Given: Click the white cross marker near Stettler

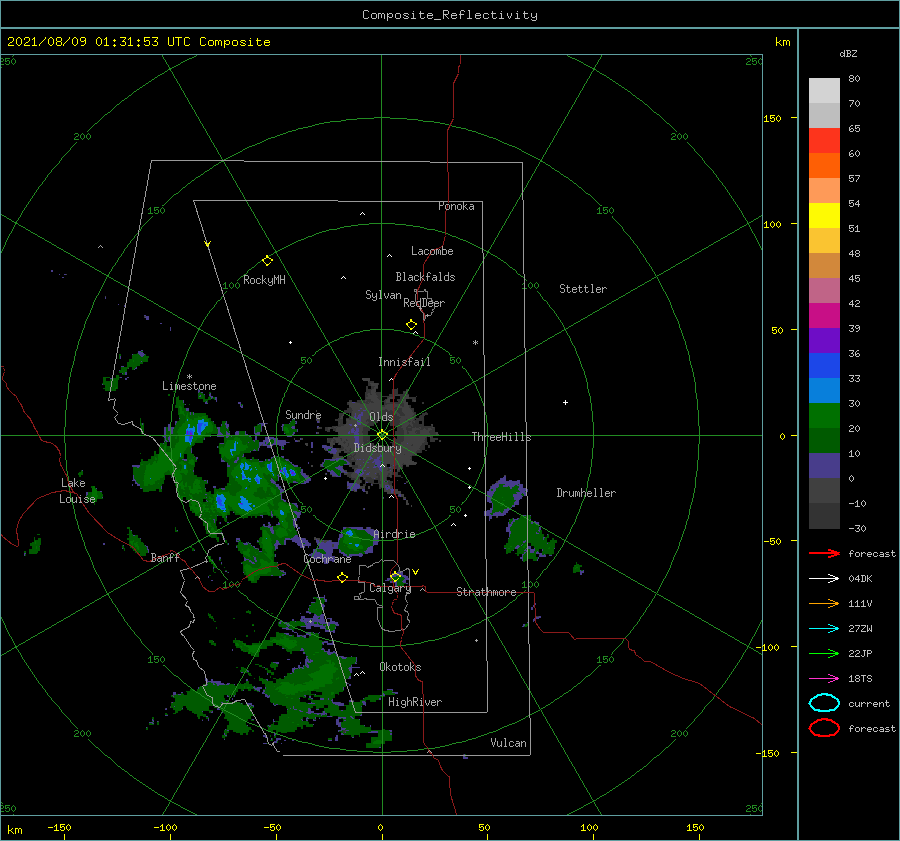Looking at the screenshot, I should [565, 402].
